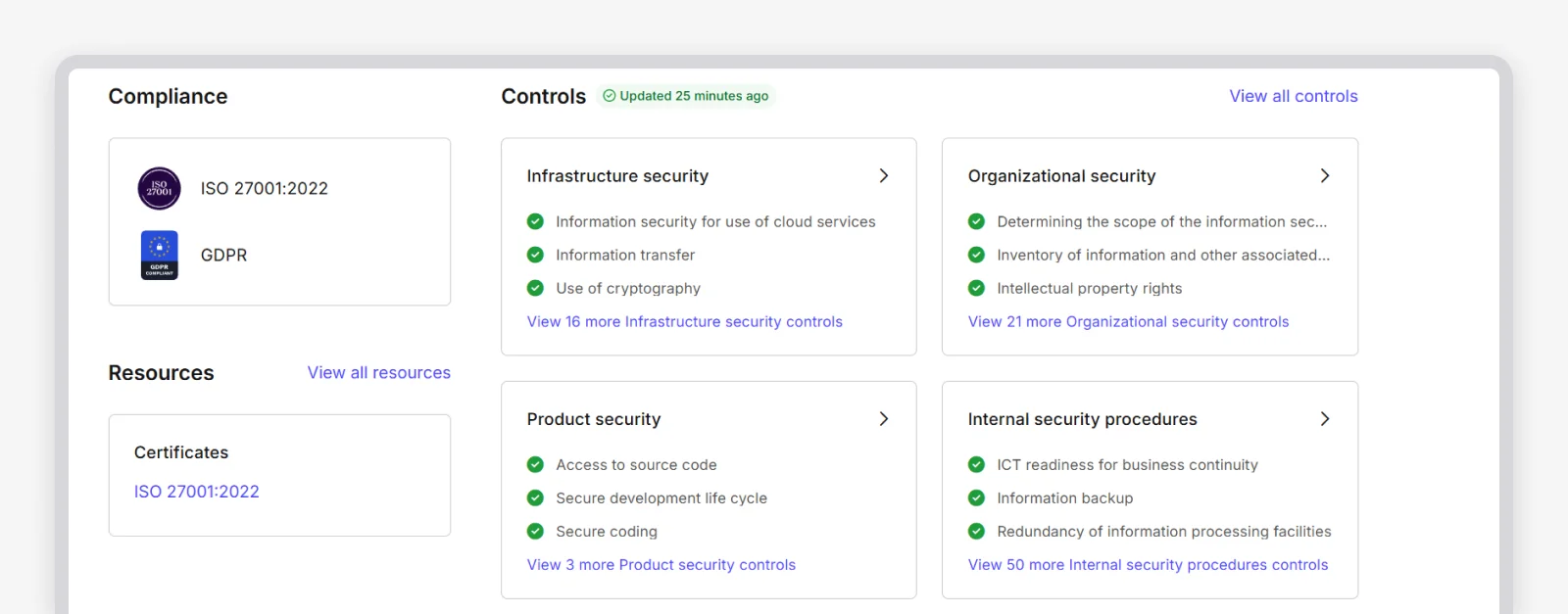The width and height of the screenshot is (1568, 614).
Task: Click green check beside Secure coding
Action: tap(535, 531)
